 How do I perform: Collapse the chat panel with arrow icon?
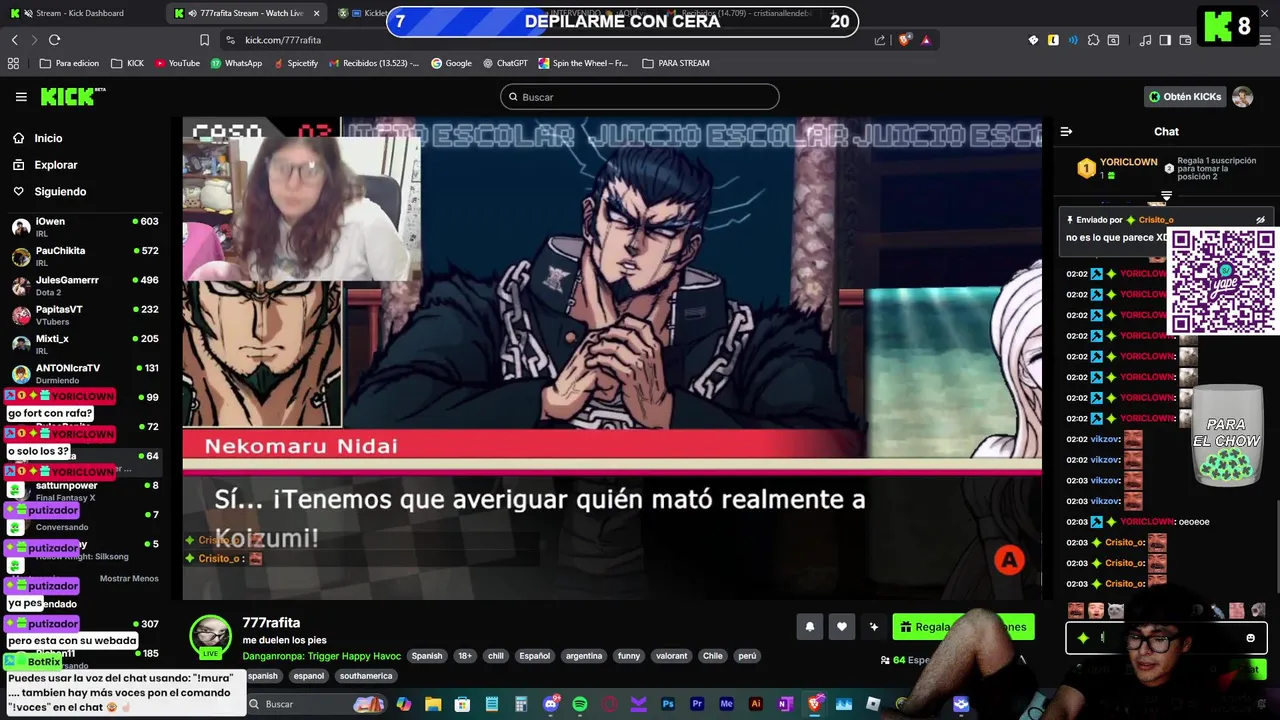point(1066,131)
